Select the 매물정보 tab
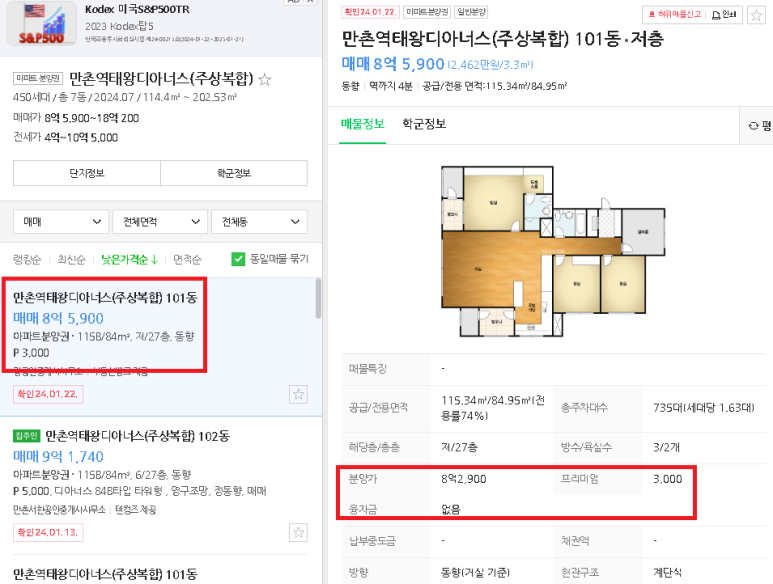Viewport: 773px width, 584px height. coord(362,124)
